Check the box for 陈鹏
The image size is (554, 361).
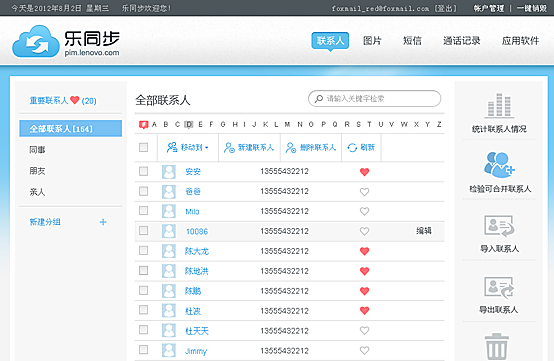click(143, 290)
